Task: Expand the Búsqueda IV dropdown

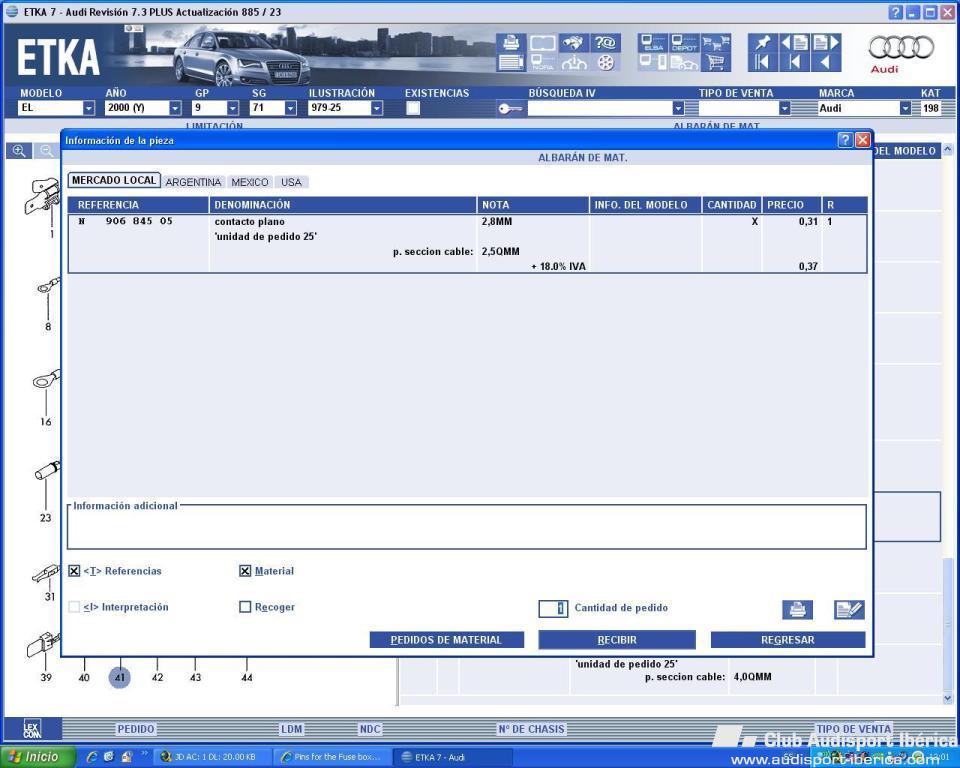Action: point(678,108)
